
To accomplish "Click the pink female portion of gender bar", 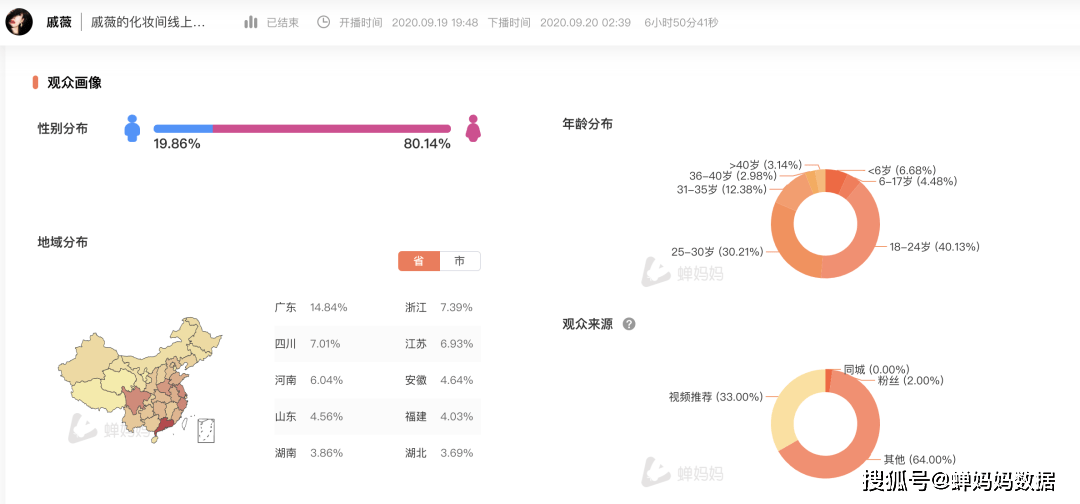I will [x=331, y=129].
